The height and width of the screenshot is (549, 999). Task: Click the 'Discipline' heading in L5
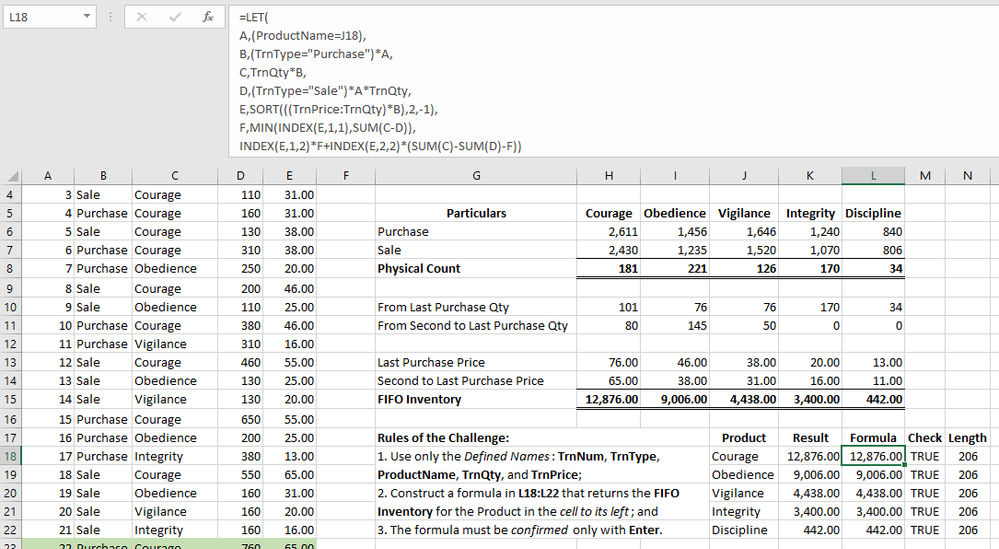pos(873,213)
